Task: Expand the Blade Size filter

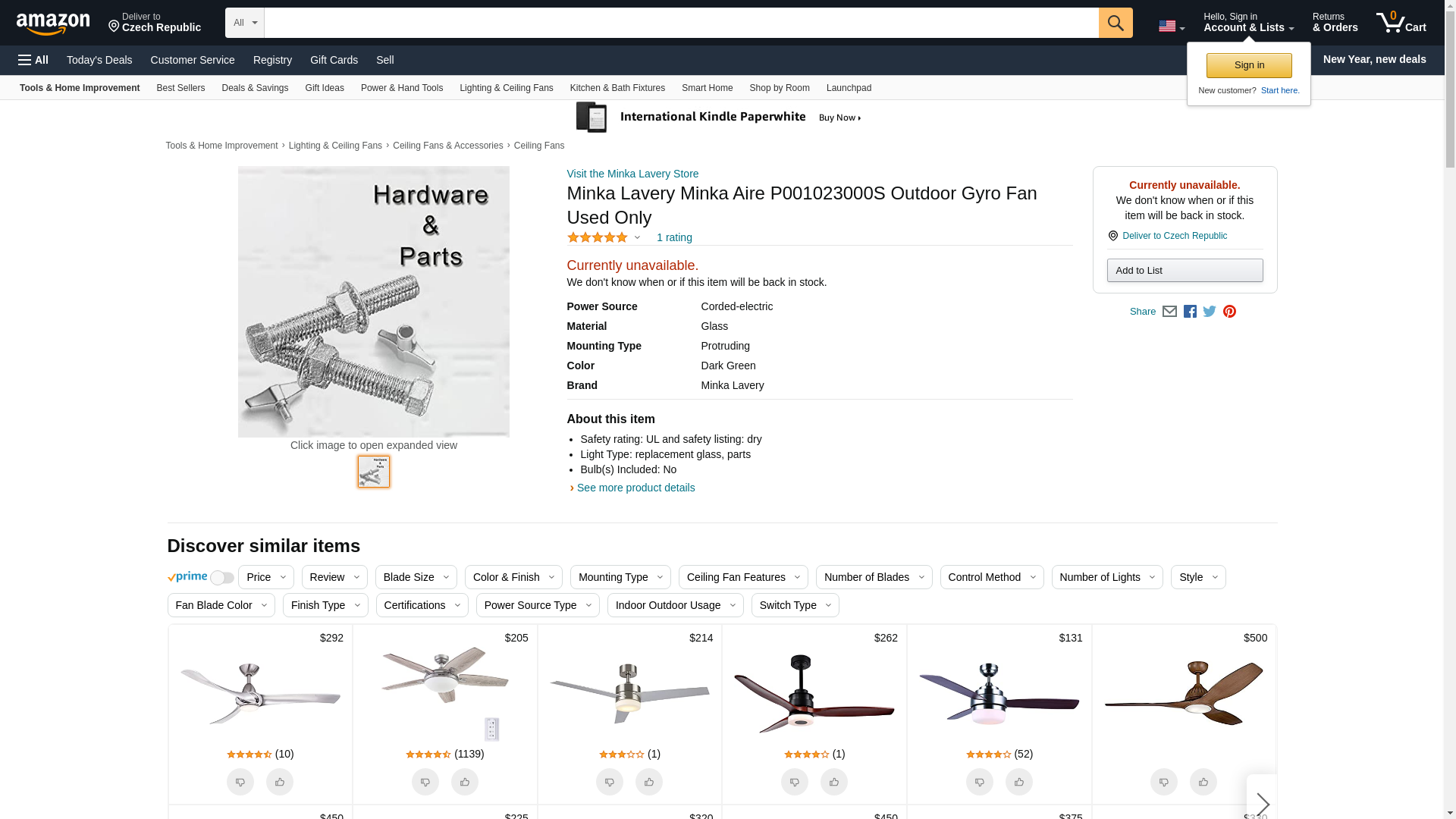Action: (416, 577)
